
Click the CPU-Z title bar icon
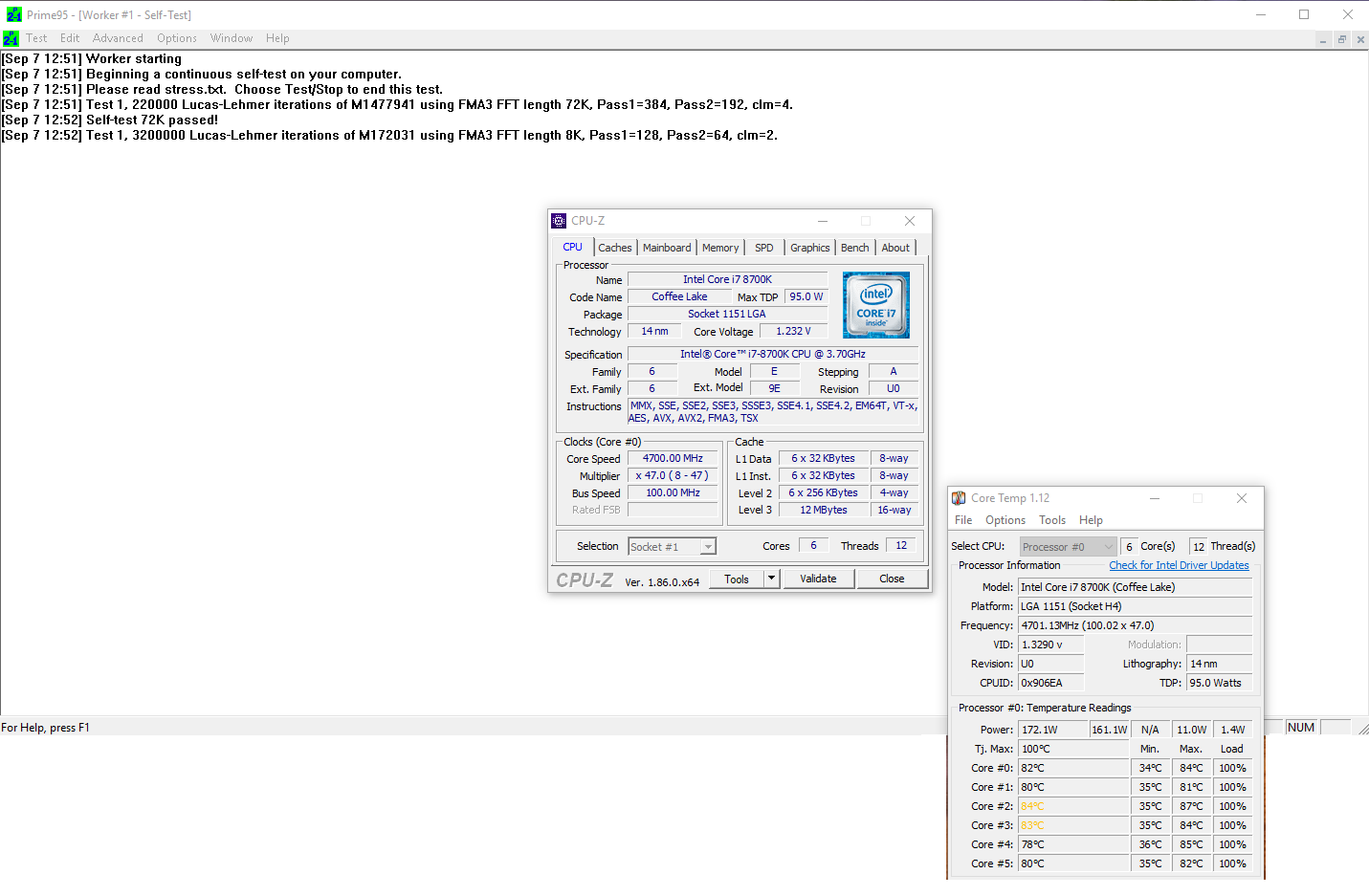pyautogui.click(x=559, y=221)
